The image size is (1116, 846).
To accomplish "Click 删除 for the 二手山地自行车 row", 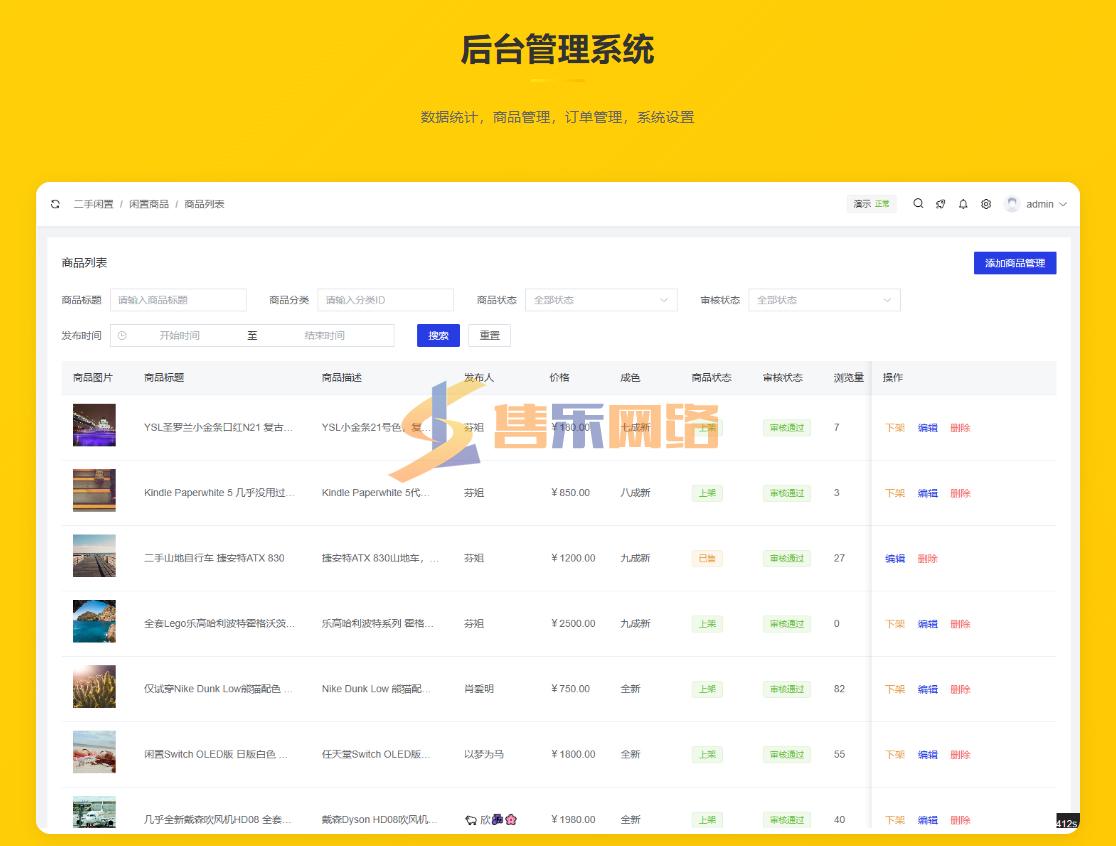I will click(927, 559).
